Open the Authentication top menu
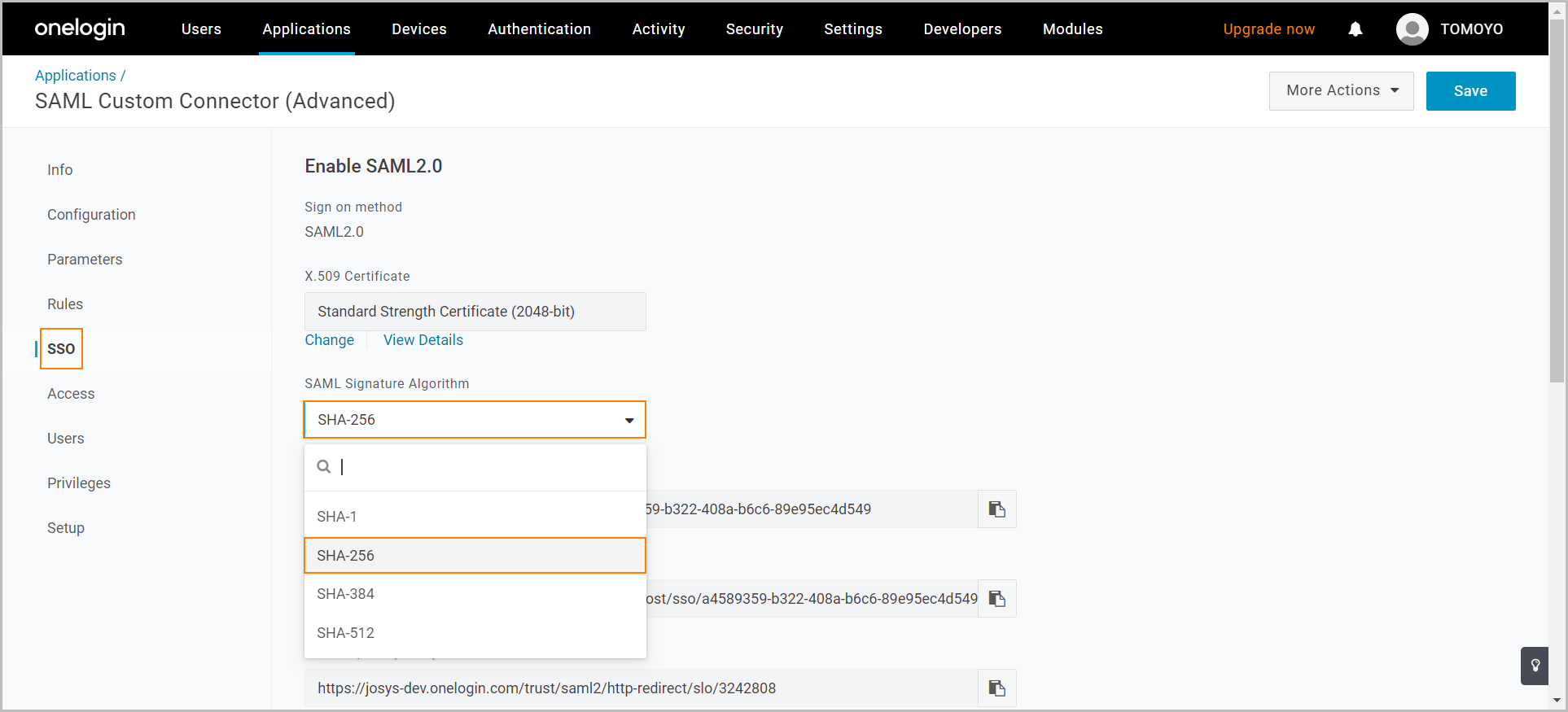The height and width of the screenshot is (712, 1568). (539, 29)
